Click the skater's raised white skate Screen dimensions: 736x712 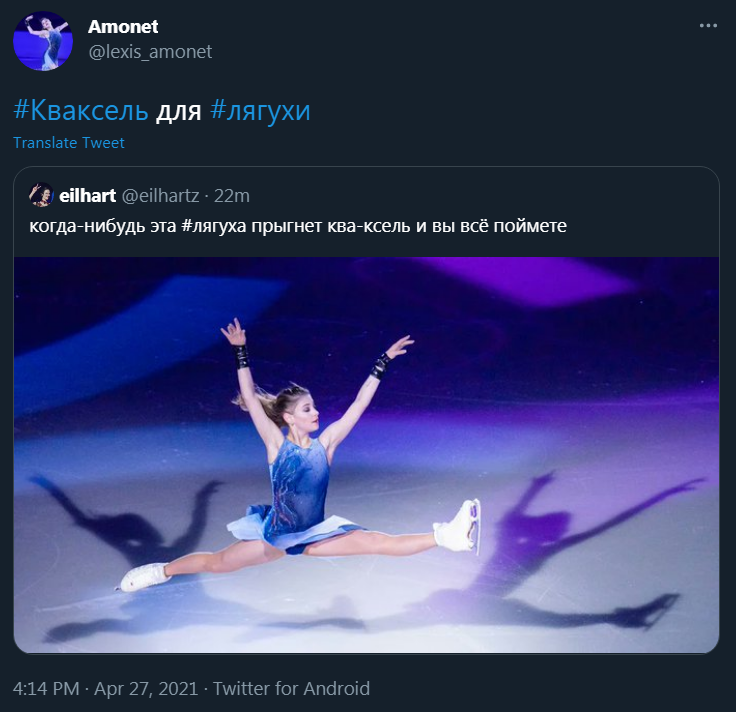(460, 524)
